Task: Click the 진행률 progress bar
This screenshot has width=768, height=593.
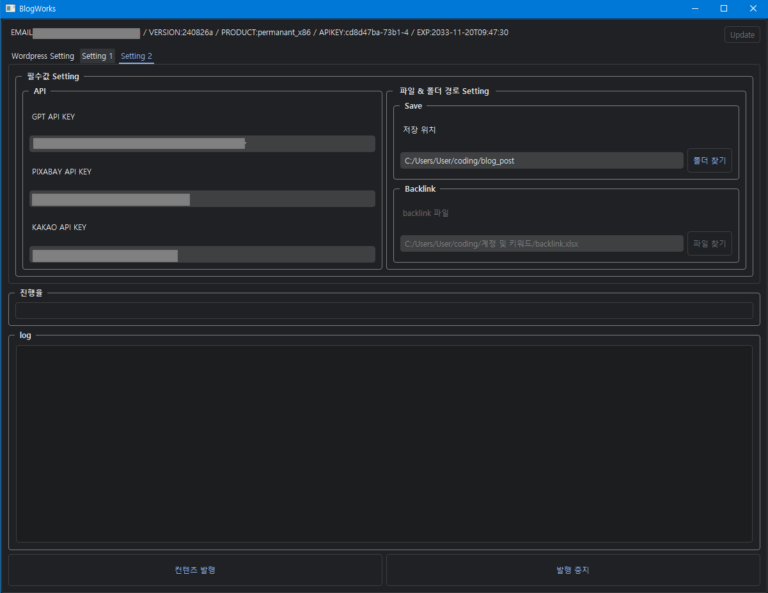Action: click(x=384, y=310)
